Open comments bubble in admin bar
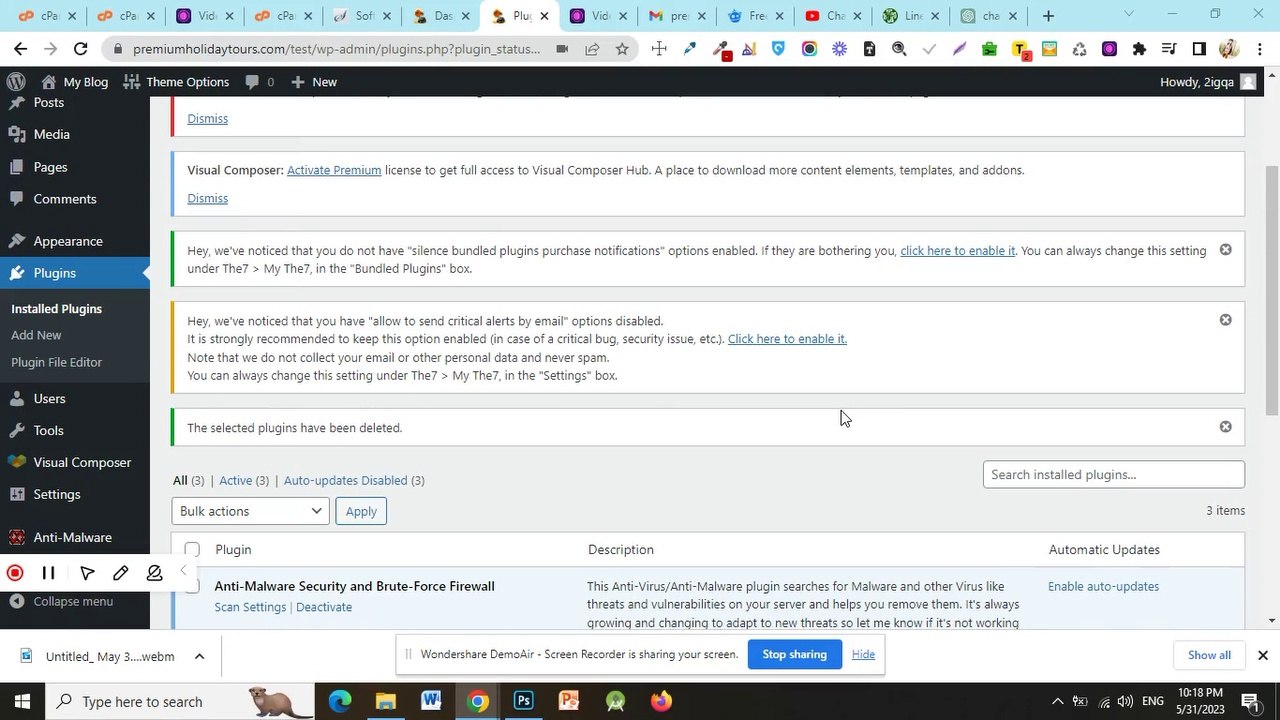The height and width of the screenshot is (720, 1280). coord(259,82)
